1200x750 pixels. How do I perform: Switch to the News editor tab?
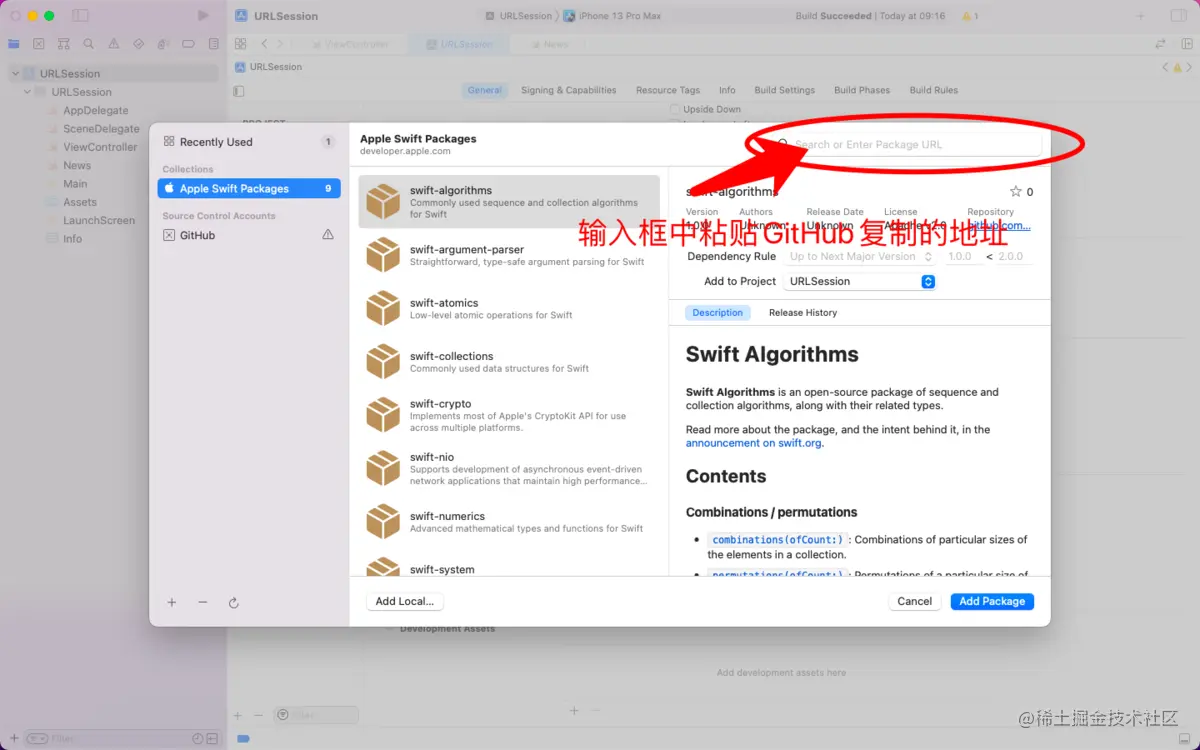click(x=549, y=44)
